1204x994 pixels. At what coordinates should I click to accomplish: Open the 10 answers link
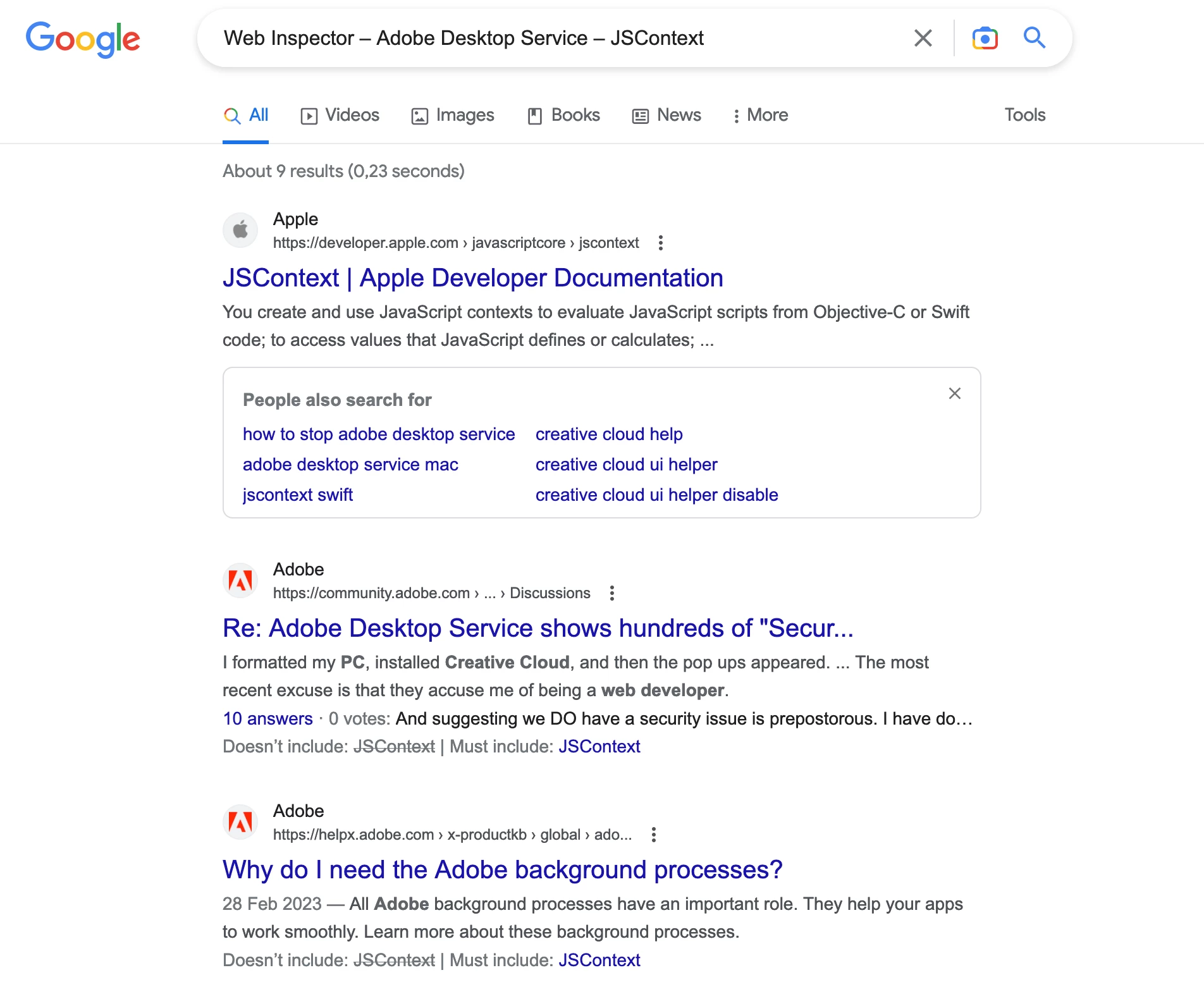pyautogui.click(x=267, y=719)
